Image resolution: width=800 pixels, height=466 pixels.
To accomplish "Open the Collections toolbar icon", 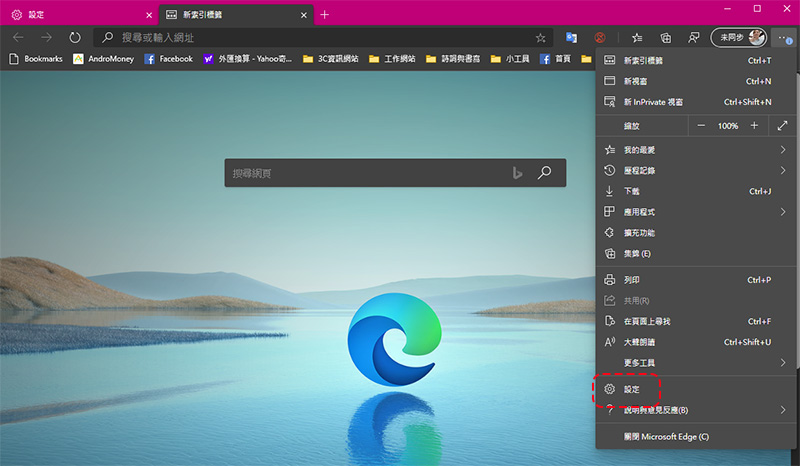I will (665, 37).
